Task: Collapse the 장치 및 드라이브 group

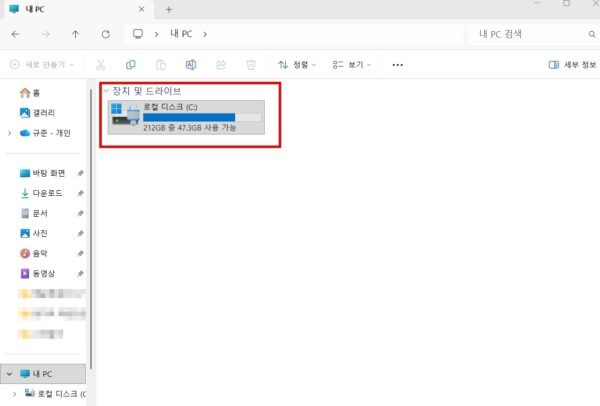Action: coord(106,91)
